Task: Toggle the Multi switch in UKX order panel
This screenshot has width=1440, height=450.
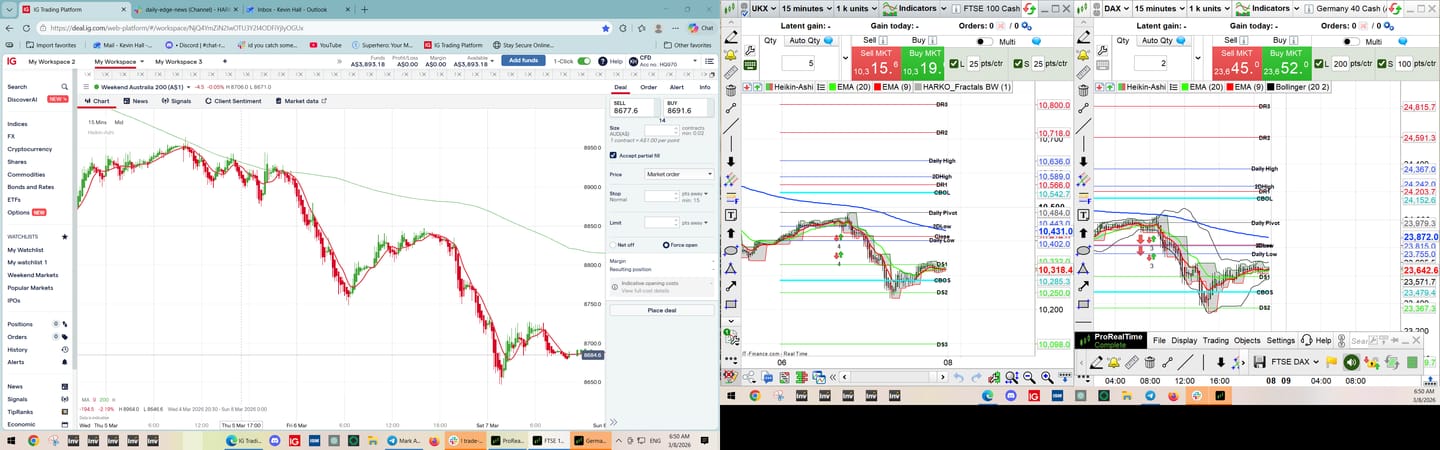Action: (x=985, y=42)
